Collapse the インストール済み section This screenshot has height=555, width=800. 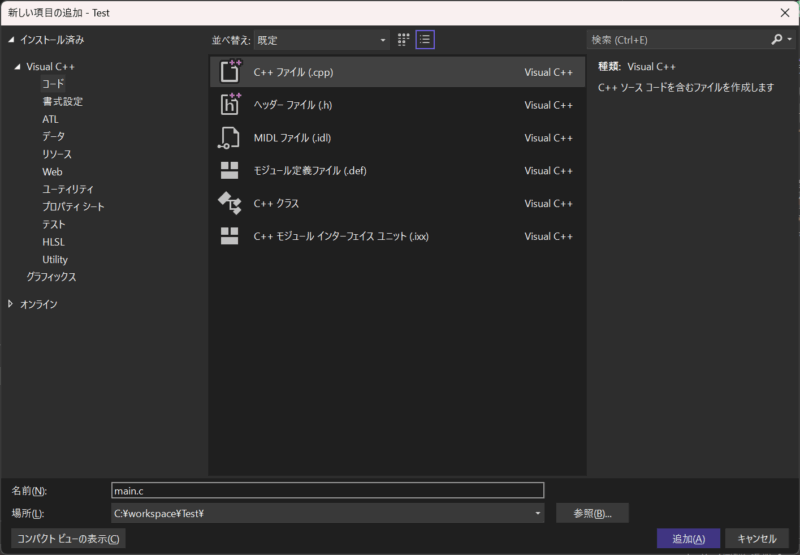point(12,40)
